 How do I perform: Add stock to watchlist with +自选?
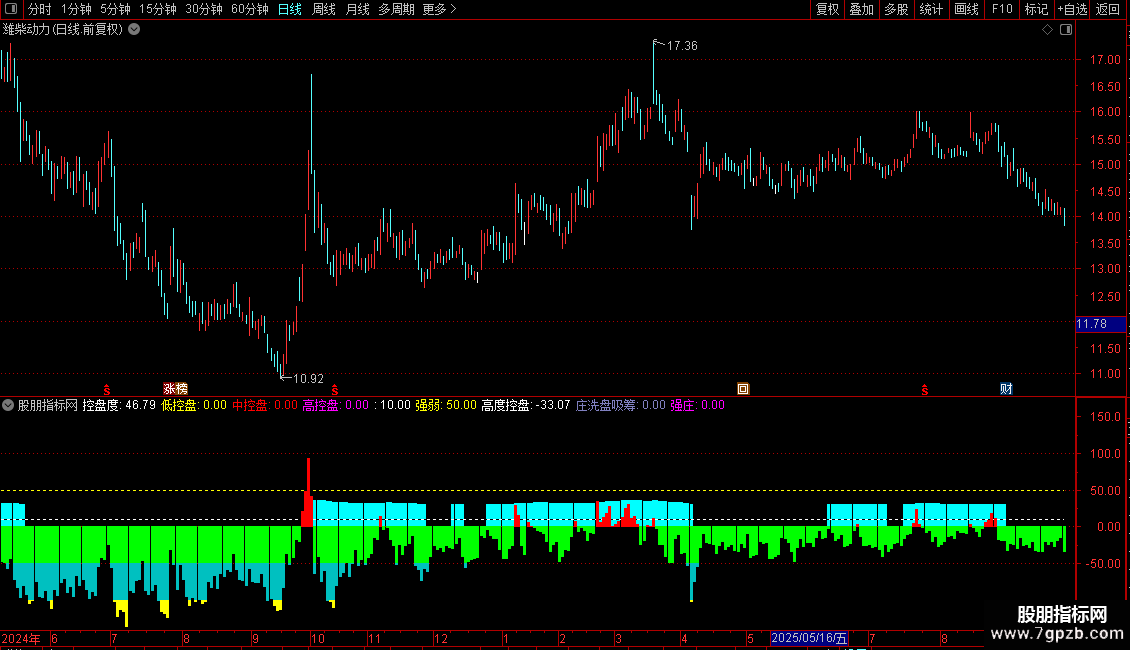(1072, 9)
